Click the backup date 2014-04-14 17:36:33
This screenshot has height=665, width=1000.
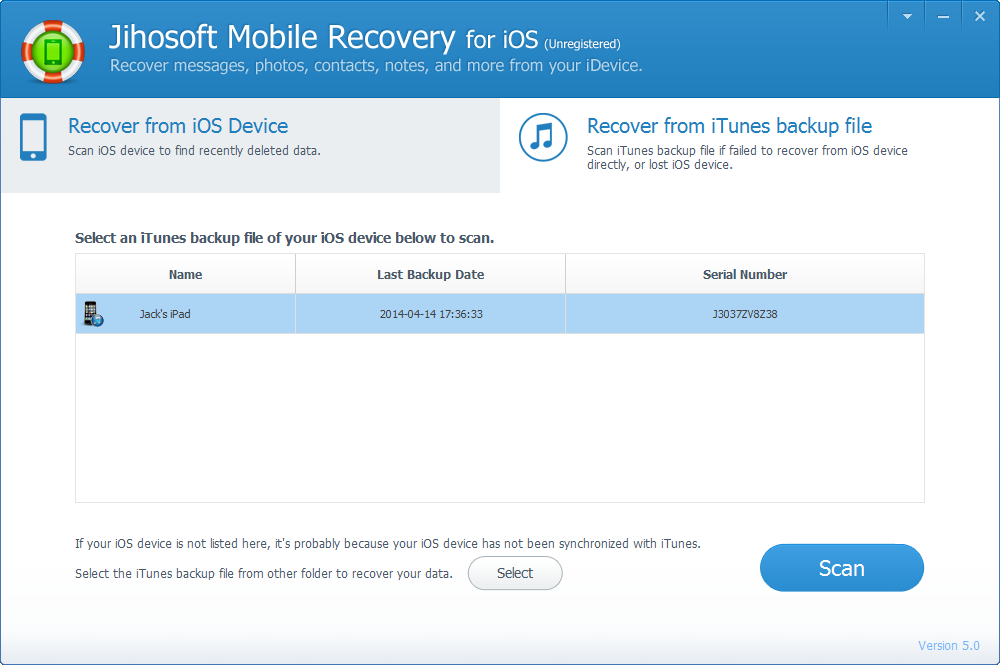430,312
